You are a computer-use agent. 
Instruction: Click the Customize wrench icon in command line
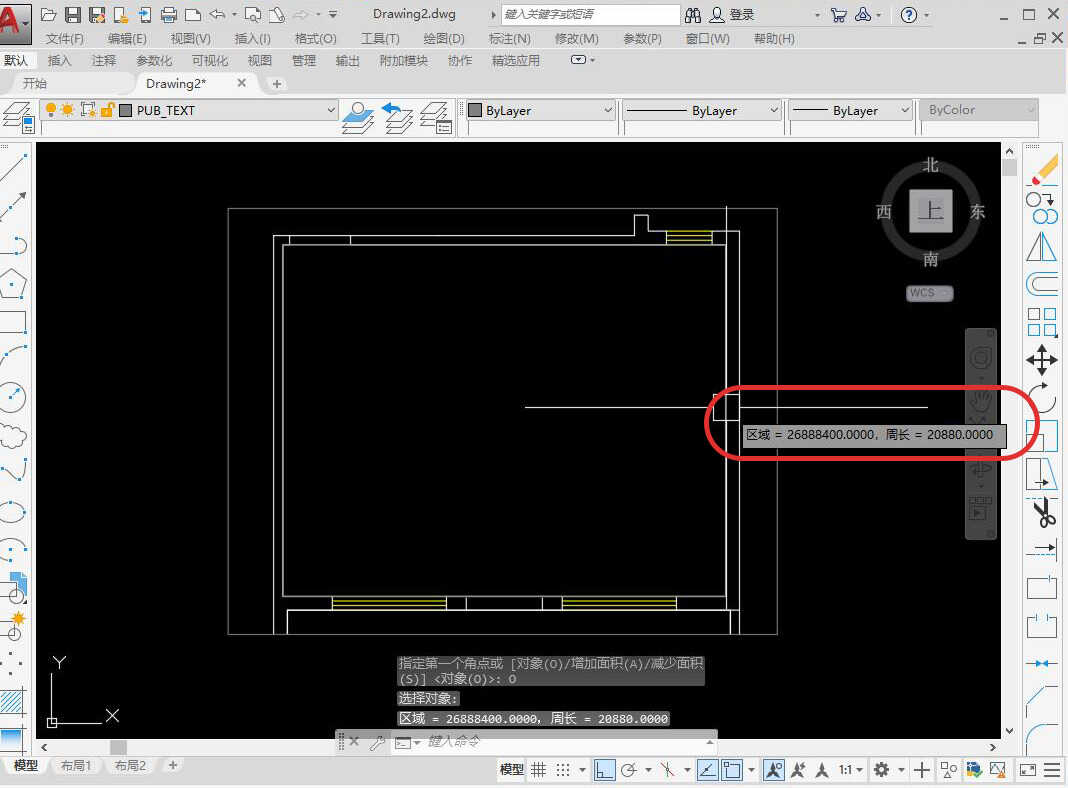pyautogui.click(x=377, y=742)
